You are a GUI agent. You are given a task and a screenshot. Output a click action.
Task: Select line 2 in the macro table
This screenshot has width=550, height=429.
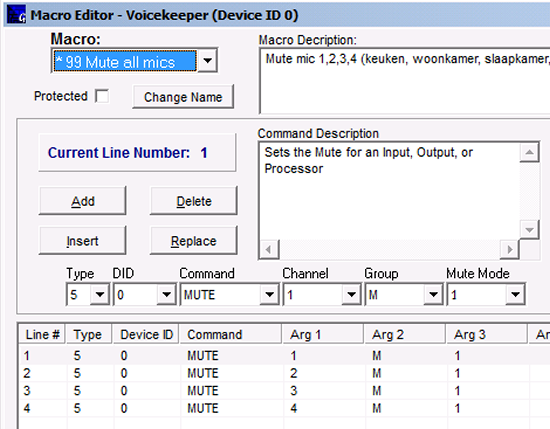click(x=284, y=373)
